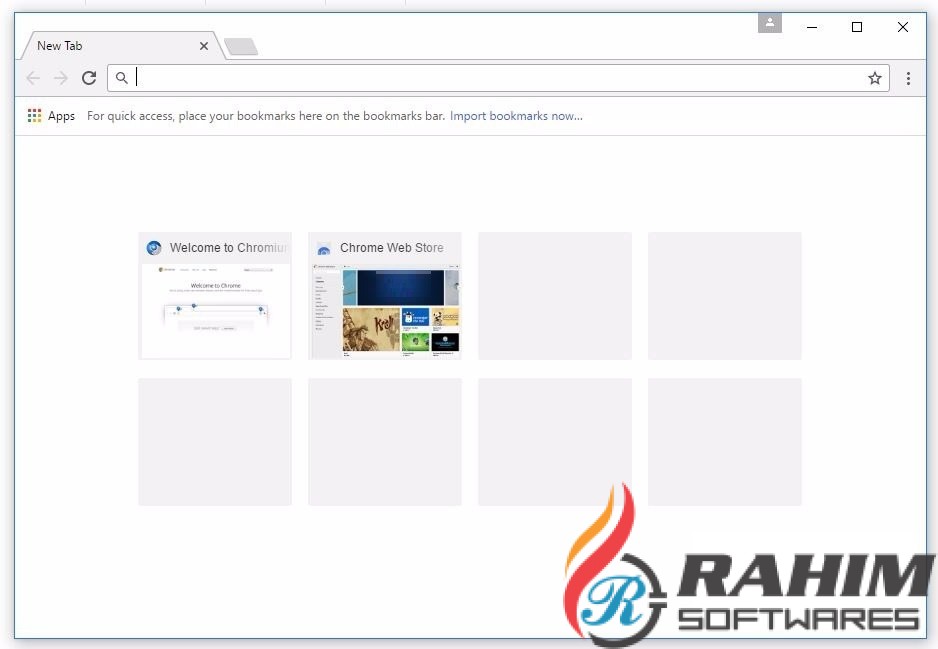Click the Chromium logo on the Welcome tile
The height and width of the screenshot is (649, 938).
[154, 248]
